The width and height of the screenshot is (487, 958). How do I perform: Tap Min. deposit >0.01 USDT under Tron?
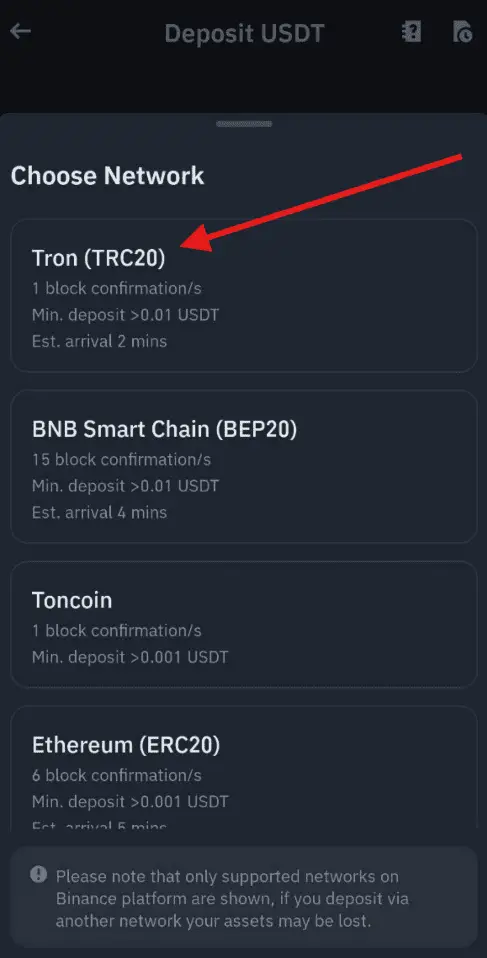tap(125, 315)
